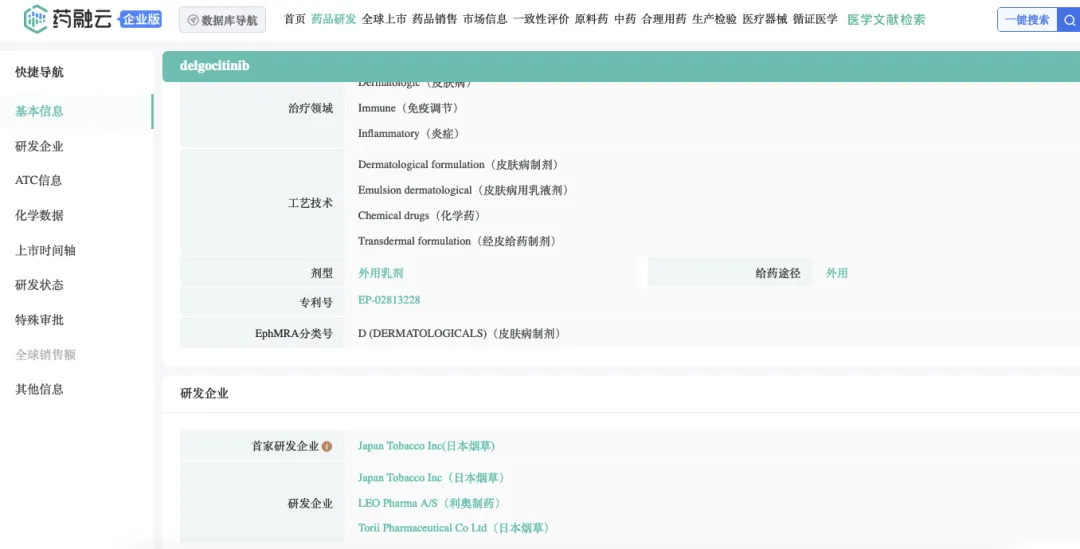Navigate to ATC信息 section

coord(38,181)
